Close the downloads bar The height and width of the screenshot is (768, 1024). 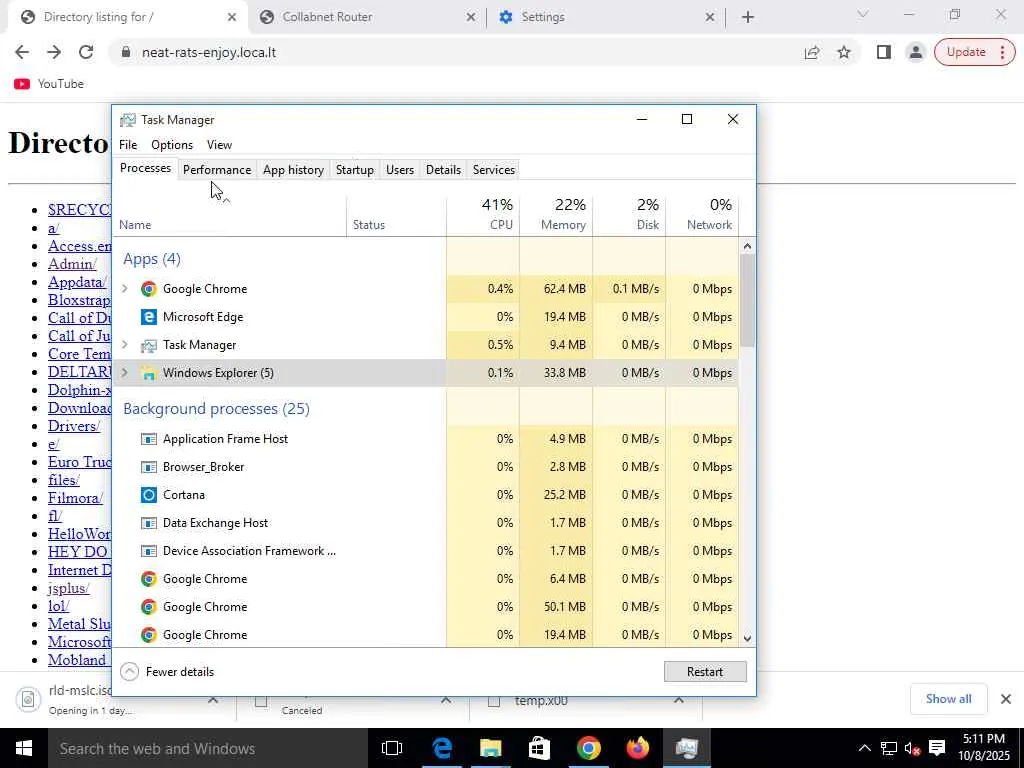[x=1006, y=699]
